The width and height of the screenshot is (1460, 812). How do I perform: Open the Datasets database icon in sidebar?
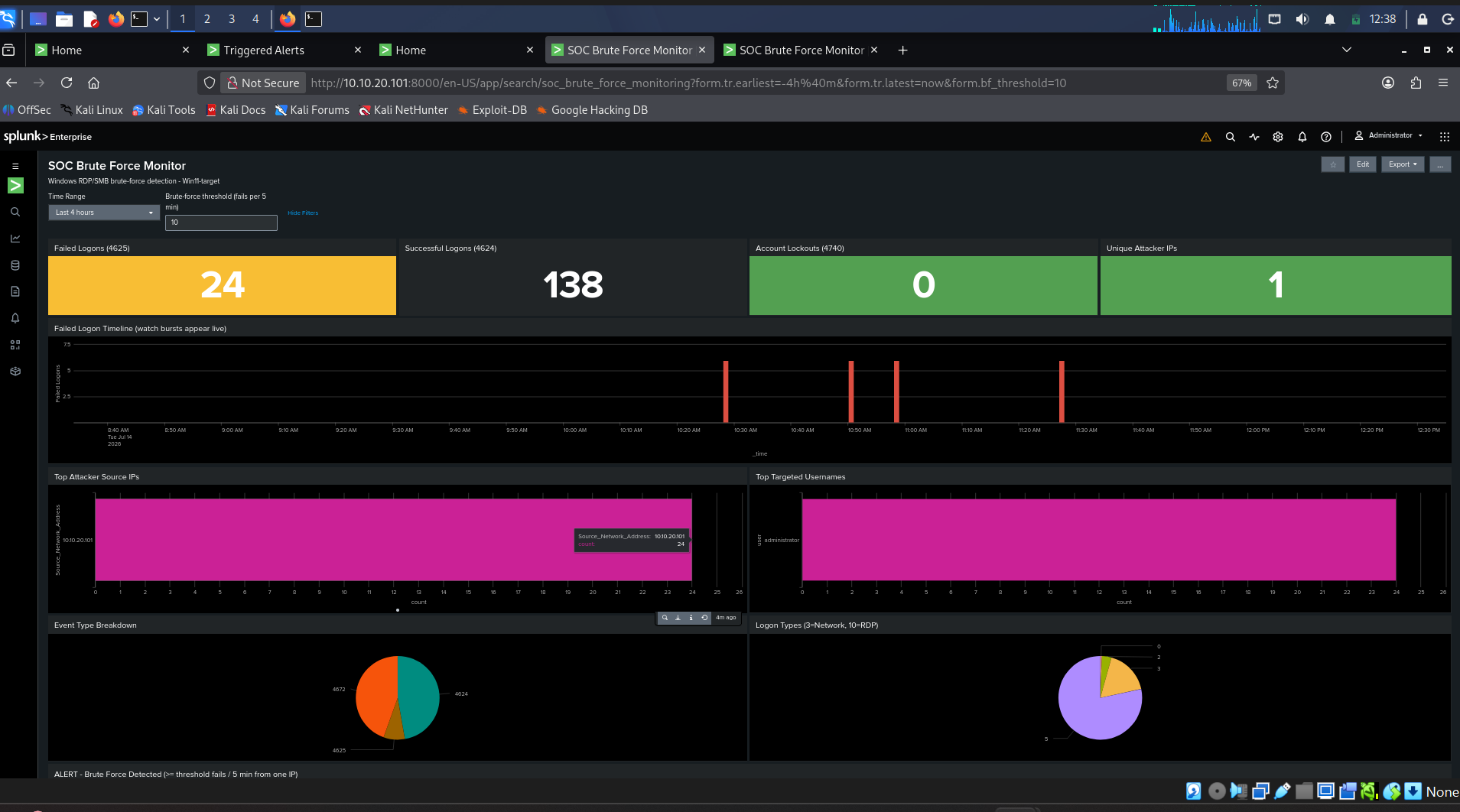click(x=15, y=265)
